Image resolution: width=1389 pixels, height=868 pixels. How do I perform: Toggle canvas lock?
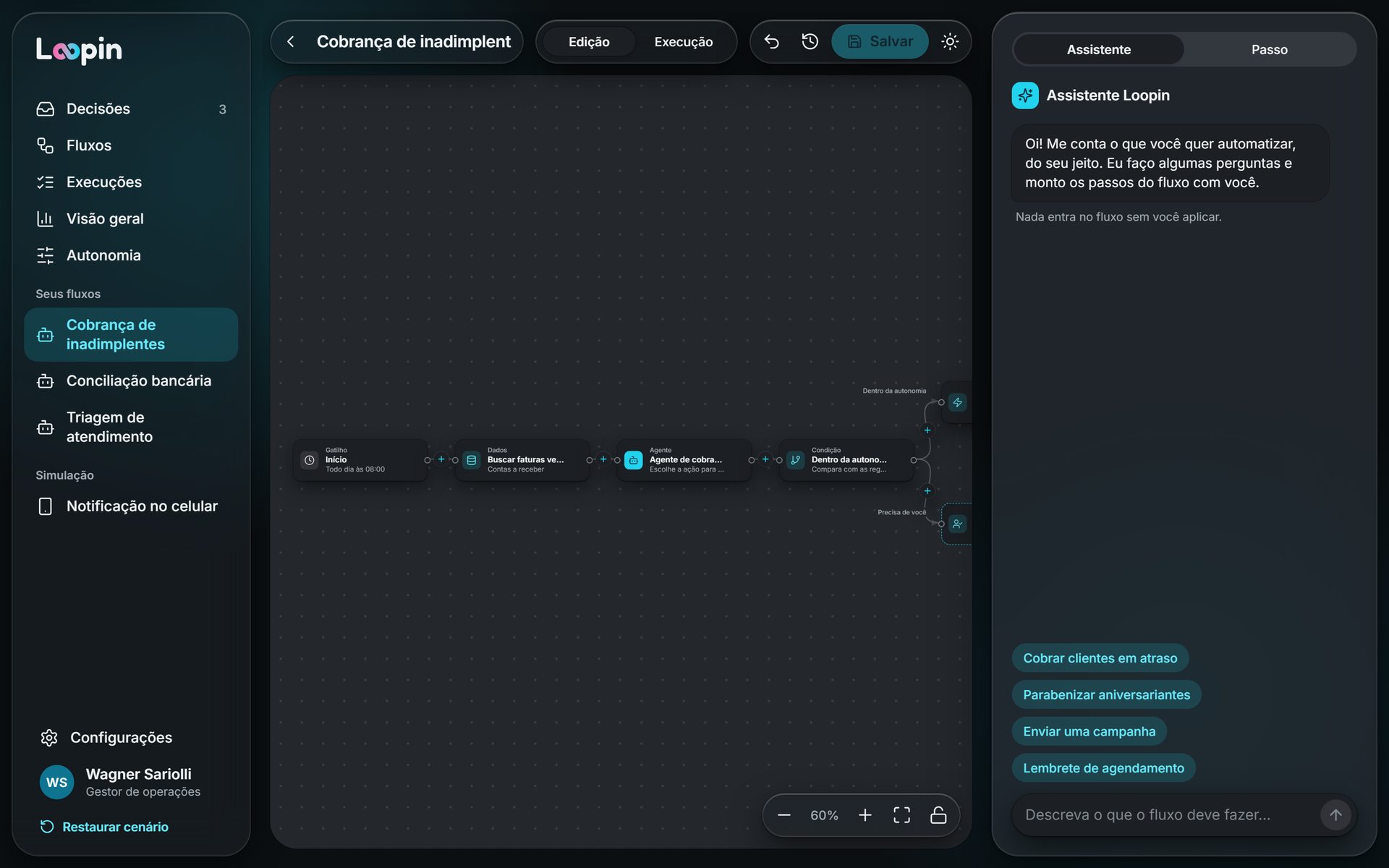[938, 815]
